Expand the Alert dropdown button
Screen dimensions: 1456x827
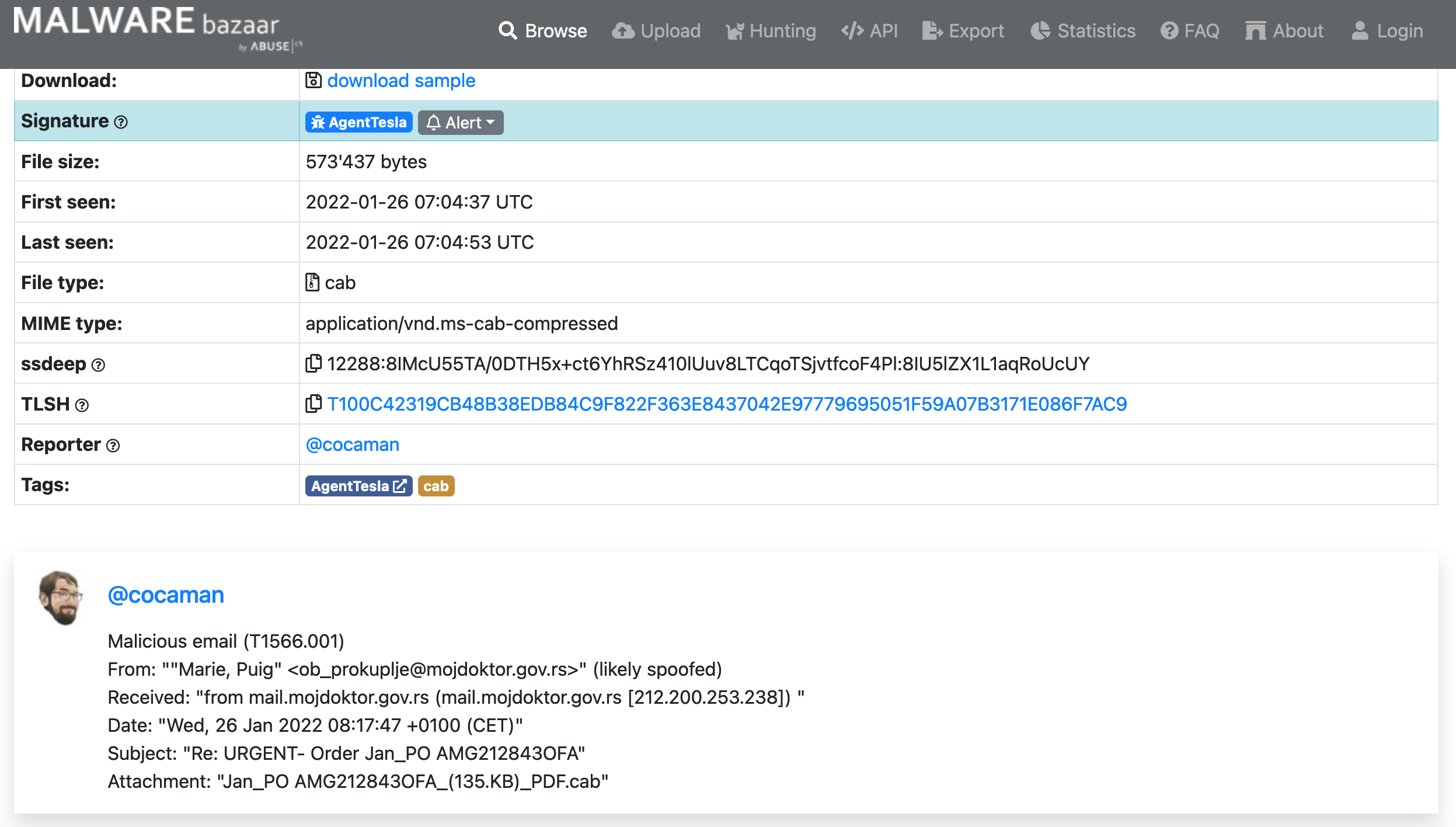coord(460,122)
